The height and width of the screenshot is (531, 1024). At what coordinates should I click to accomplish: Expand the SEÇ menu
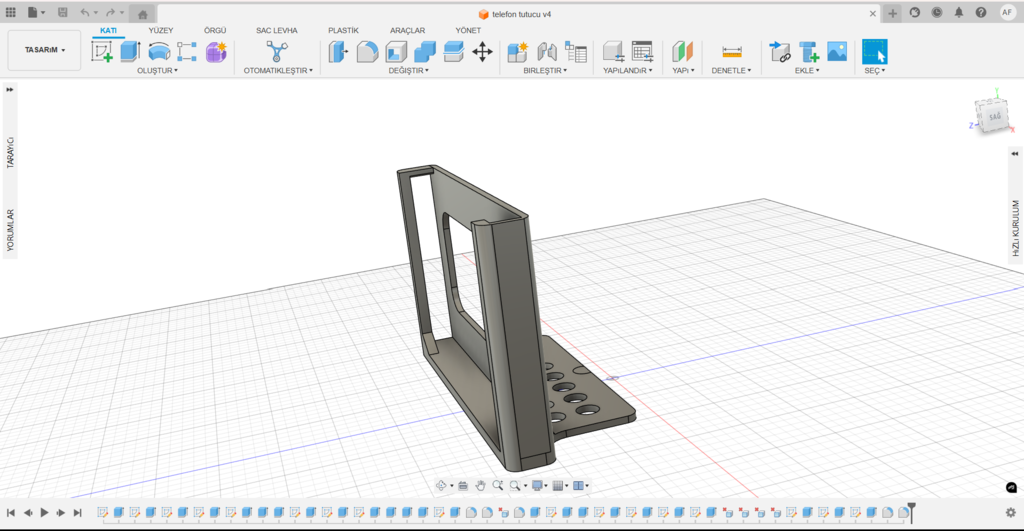875,71
